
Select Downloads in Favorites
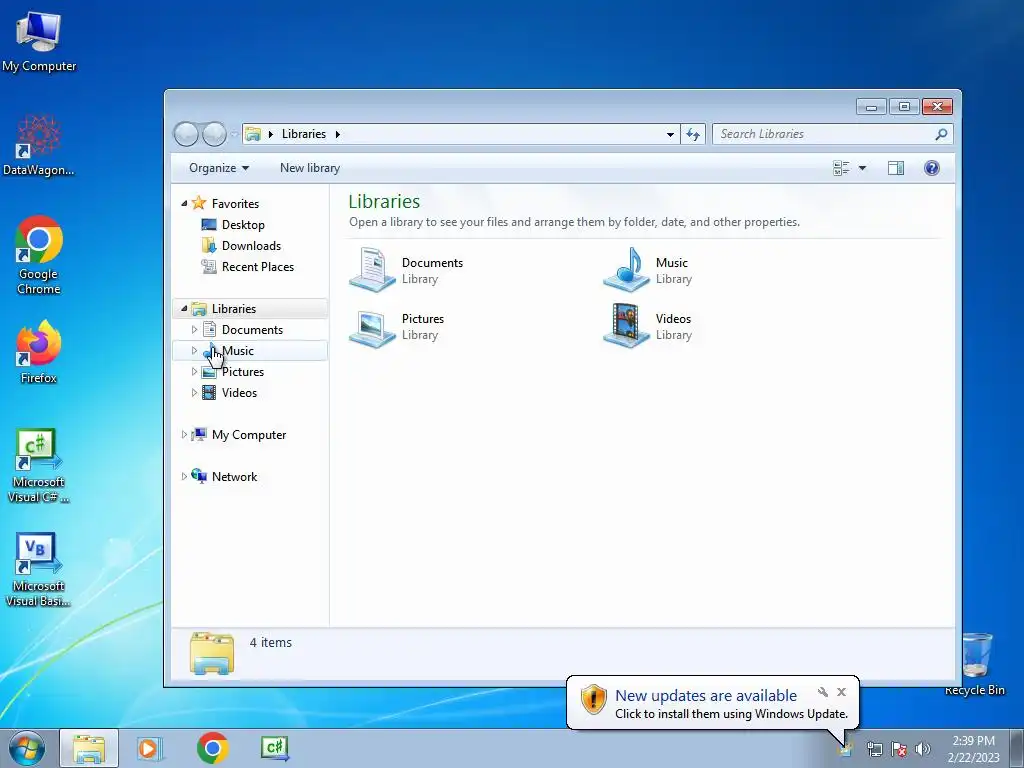pos(251,246)
